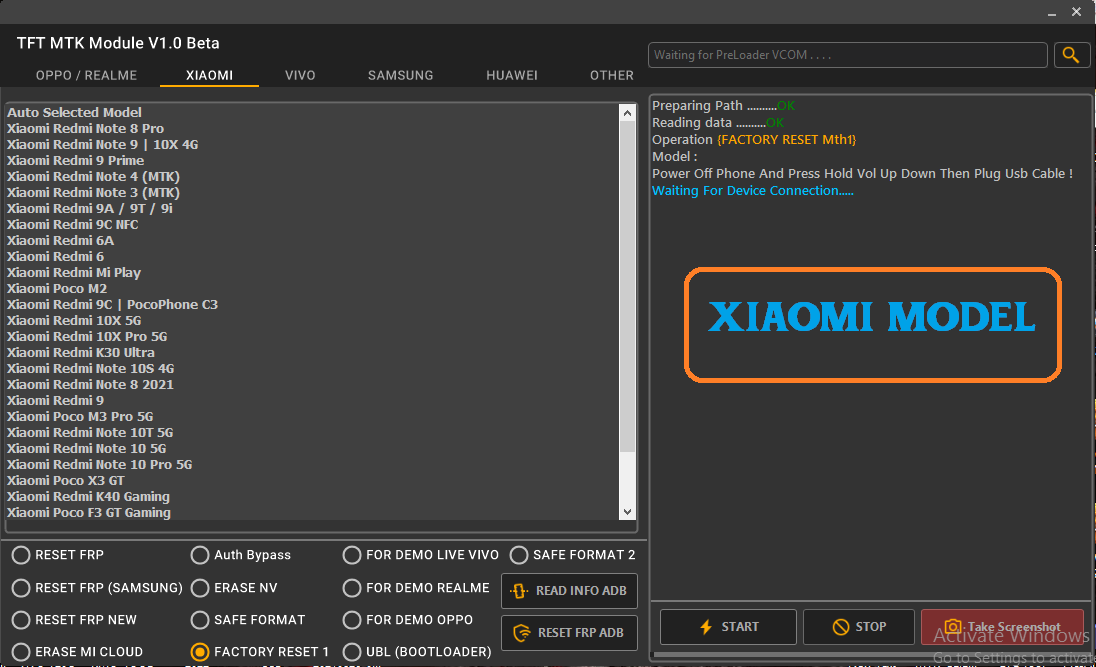Click the lightning START button
The width and height of the screenshot is (1096, 667).
pos(728,626)
